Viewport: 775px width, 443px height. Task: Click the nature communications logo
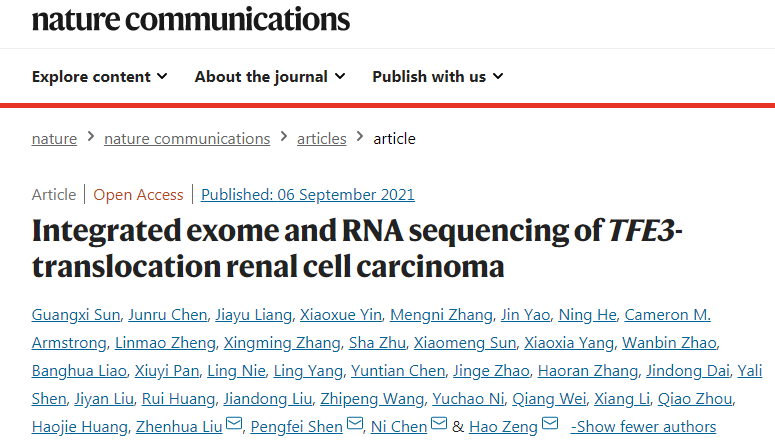(x=191, y=20)
